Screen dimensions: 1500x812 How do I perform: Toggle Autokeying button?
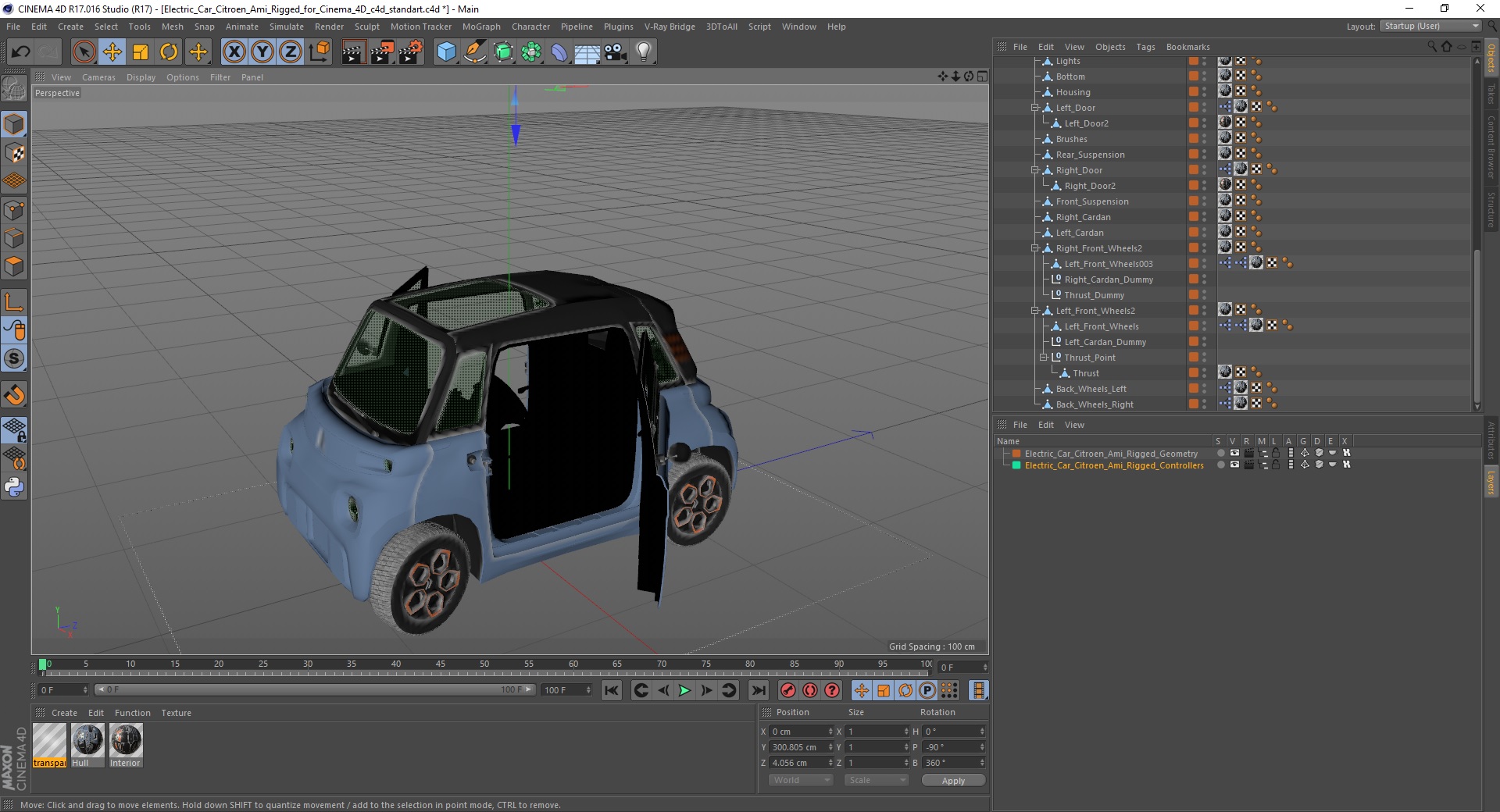tap(810, 690)
